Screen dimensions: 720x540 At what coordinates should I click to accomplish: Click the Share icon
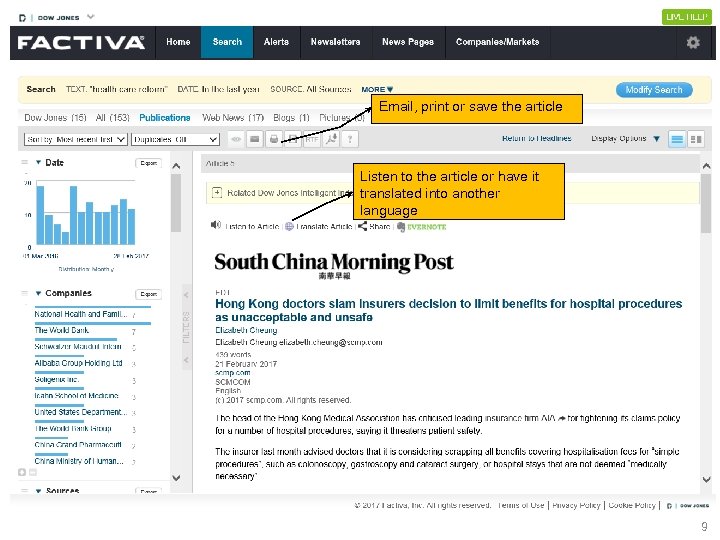click(x=362, y=226)
